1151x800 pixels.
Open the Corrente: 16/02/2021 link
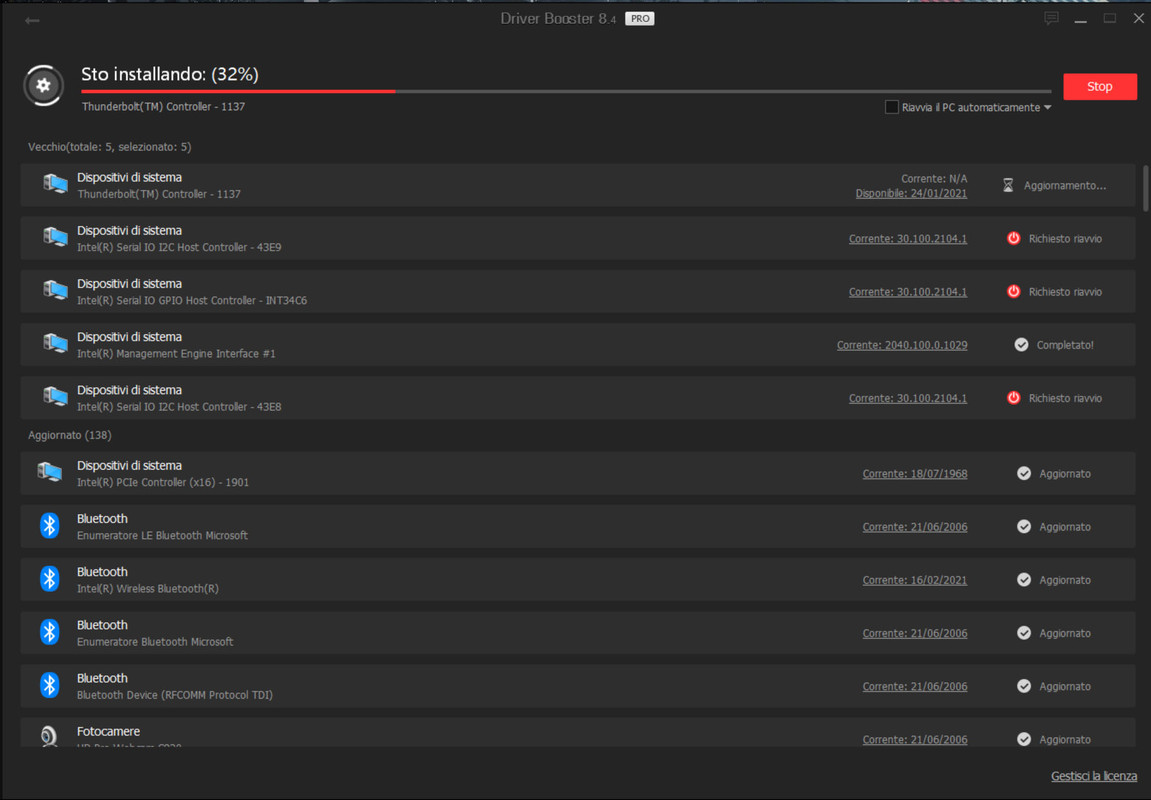[x=915, y=581]
